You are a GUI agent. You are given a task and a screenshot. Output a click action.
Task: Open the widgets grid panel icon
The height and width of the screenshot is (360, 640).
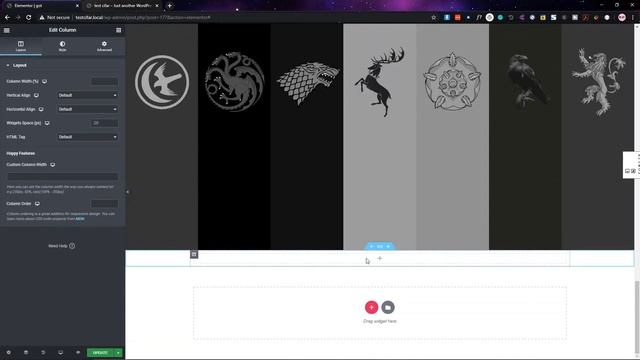118,30
